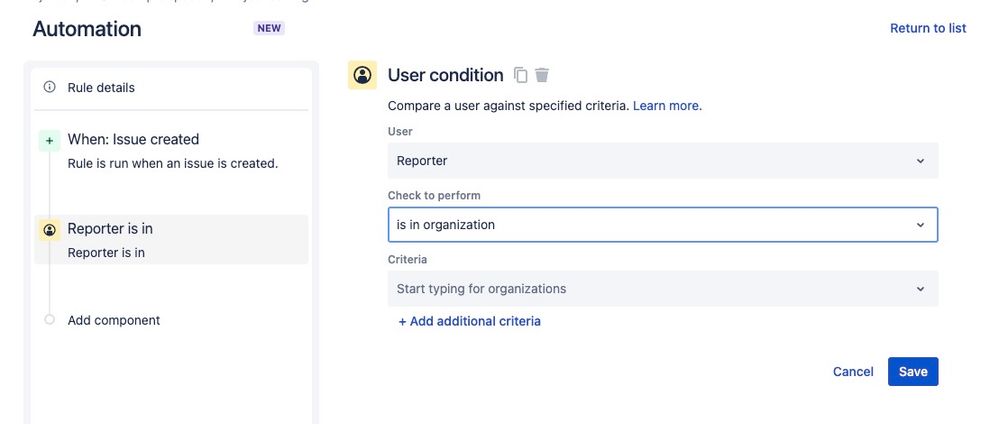Click the large User condition avatar icon

pos(362,75)
